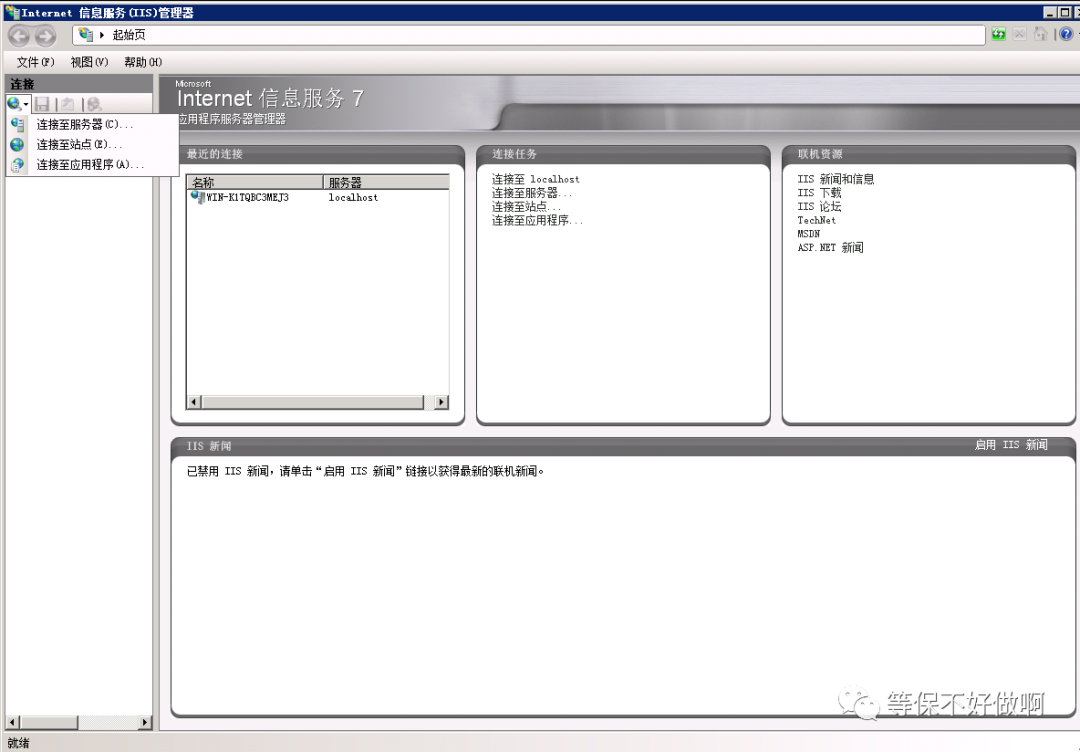Minimize the IIS Manager window
The width and height of the screenshot is (1080, 752).
coord(1050,12)
